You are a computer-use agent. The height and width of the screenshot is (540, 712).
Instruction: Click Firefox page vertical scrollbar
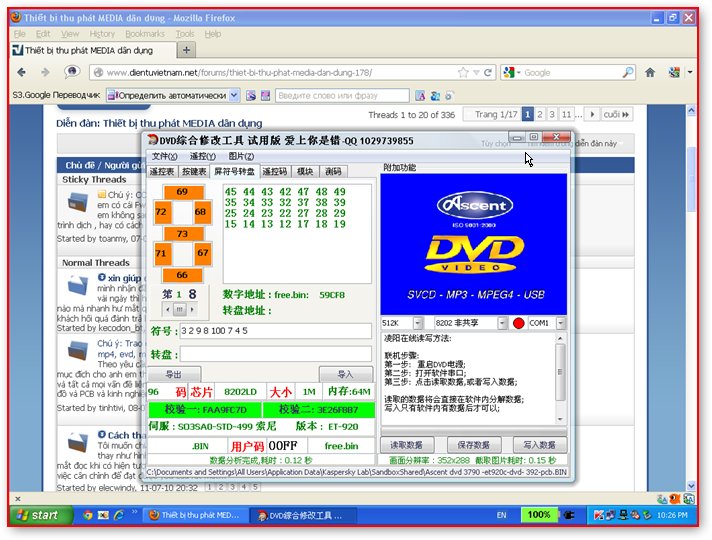(x=691, y=297)
